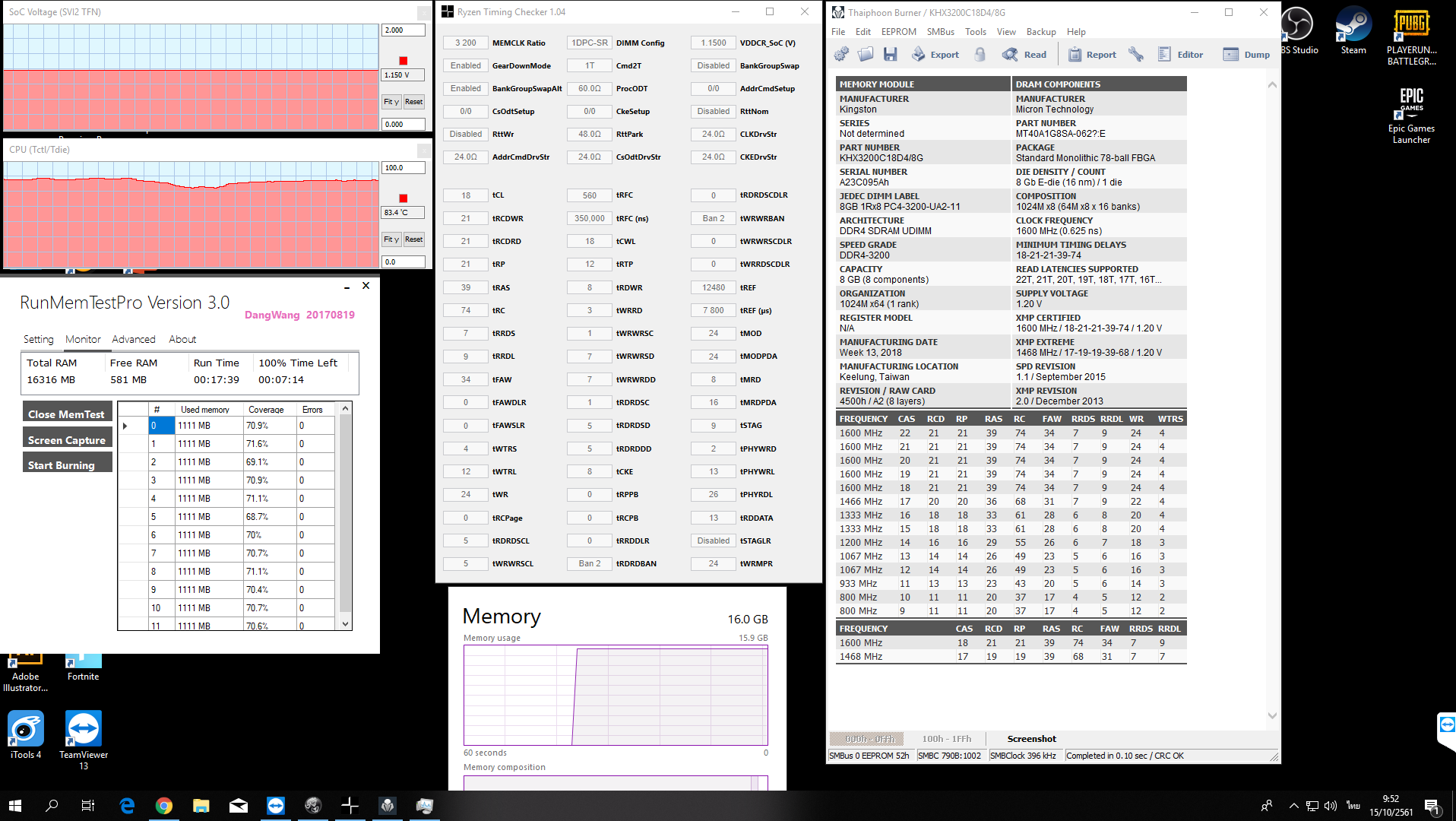Open the Windows Start menu
The width and height of the screenshot is (1456, 821).
15,806
